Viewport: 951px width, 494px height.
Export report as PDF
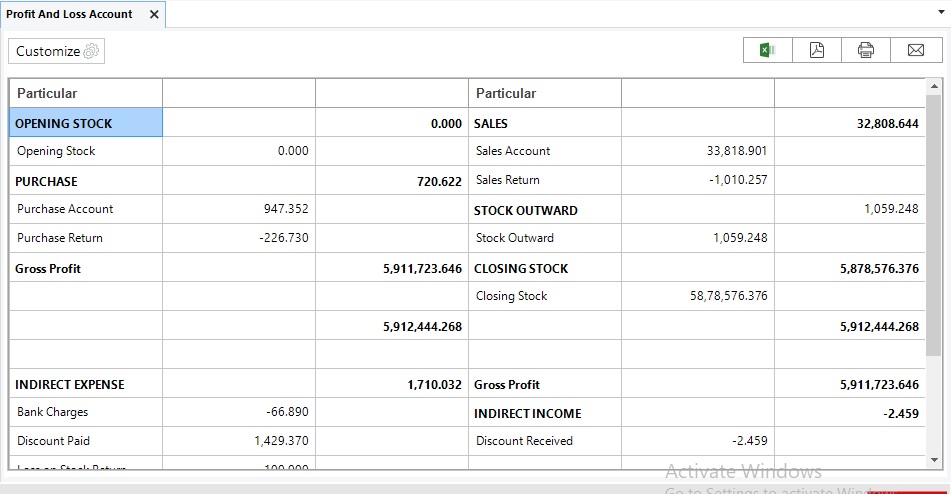pos(817,50)
